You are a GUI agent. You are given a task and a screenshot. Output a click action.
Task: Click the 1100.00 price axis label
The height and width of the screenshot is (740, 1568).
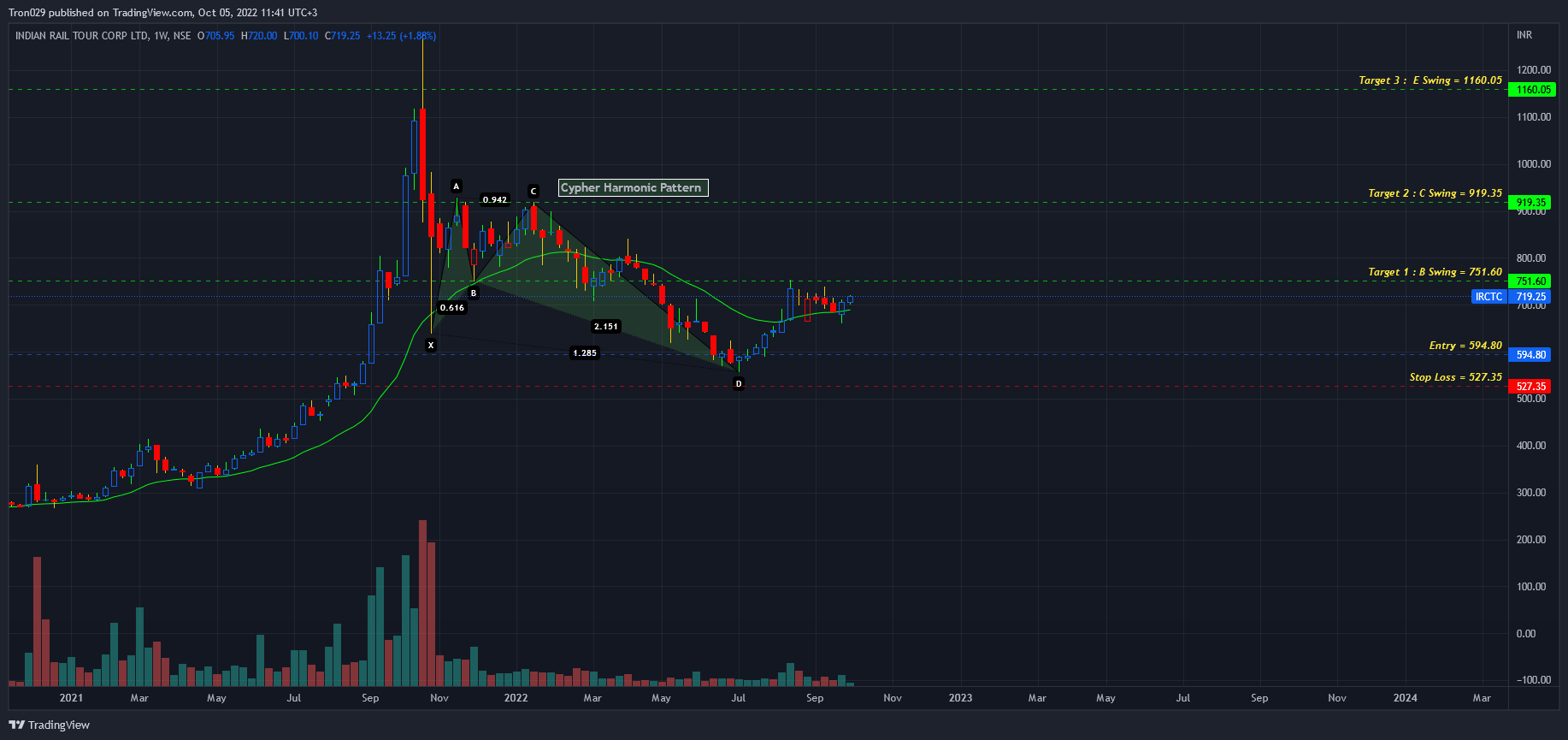pos(1534,117)
